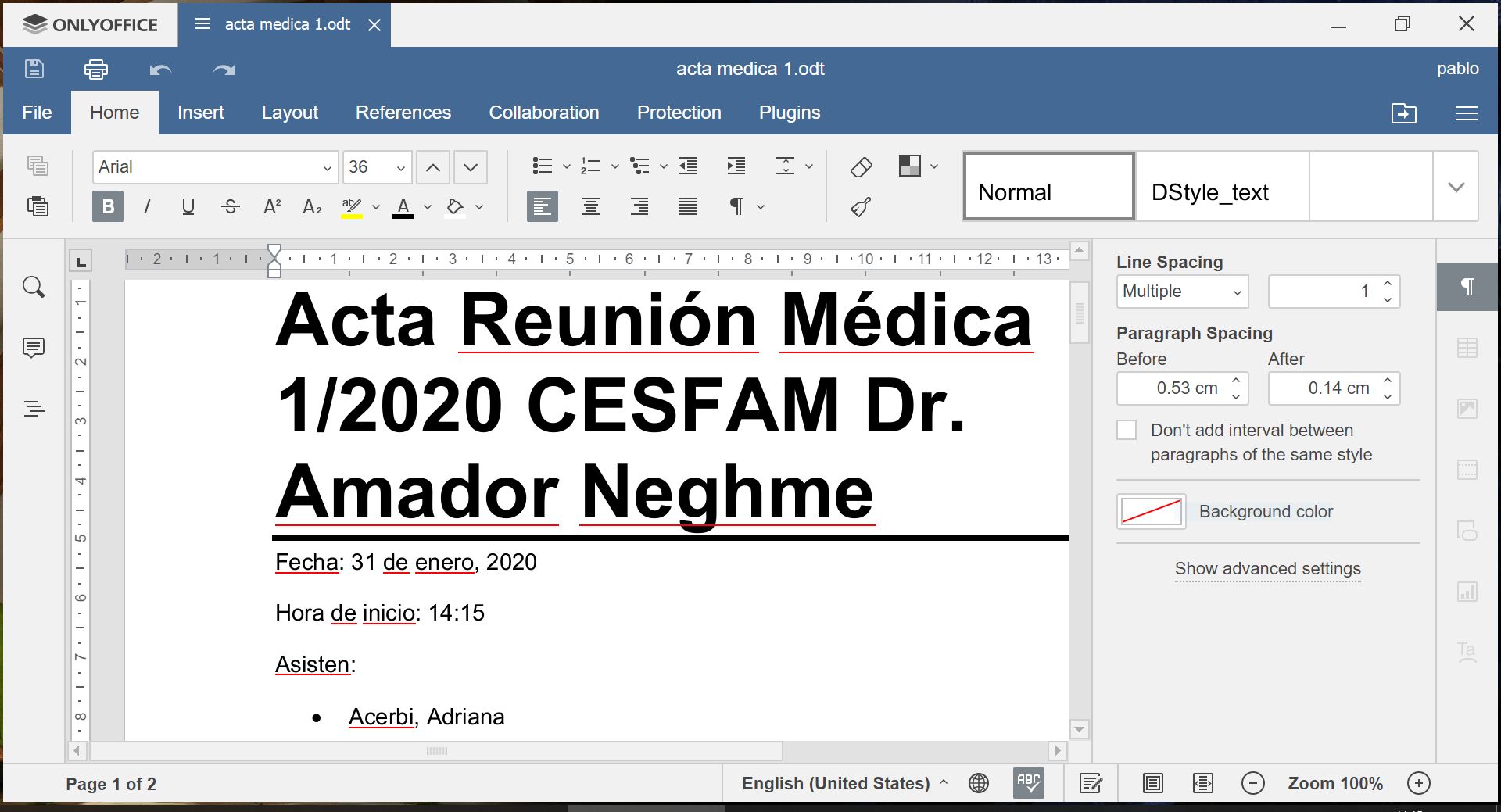Apply yellow highlight color

352,207
